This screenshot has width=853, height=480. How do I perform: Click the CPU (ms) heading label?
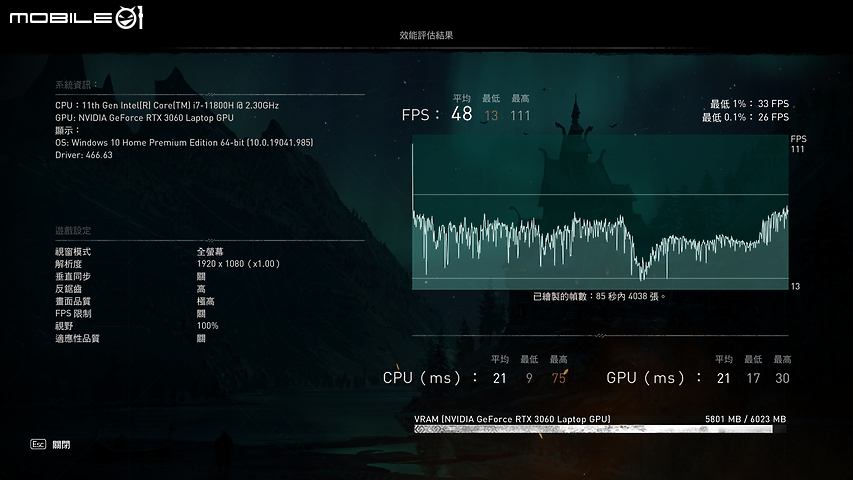point(430,378)
